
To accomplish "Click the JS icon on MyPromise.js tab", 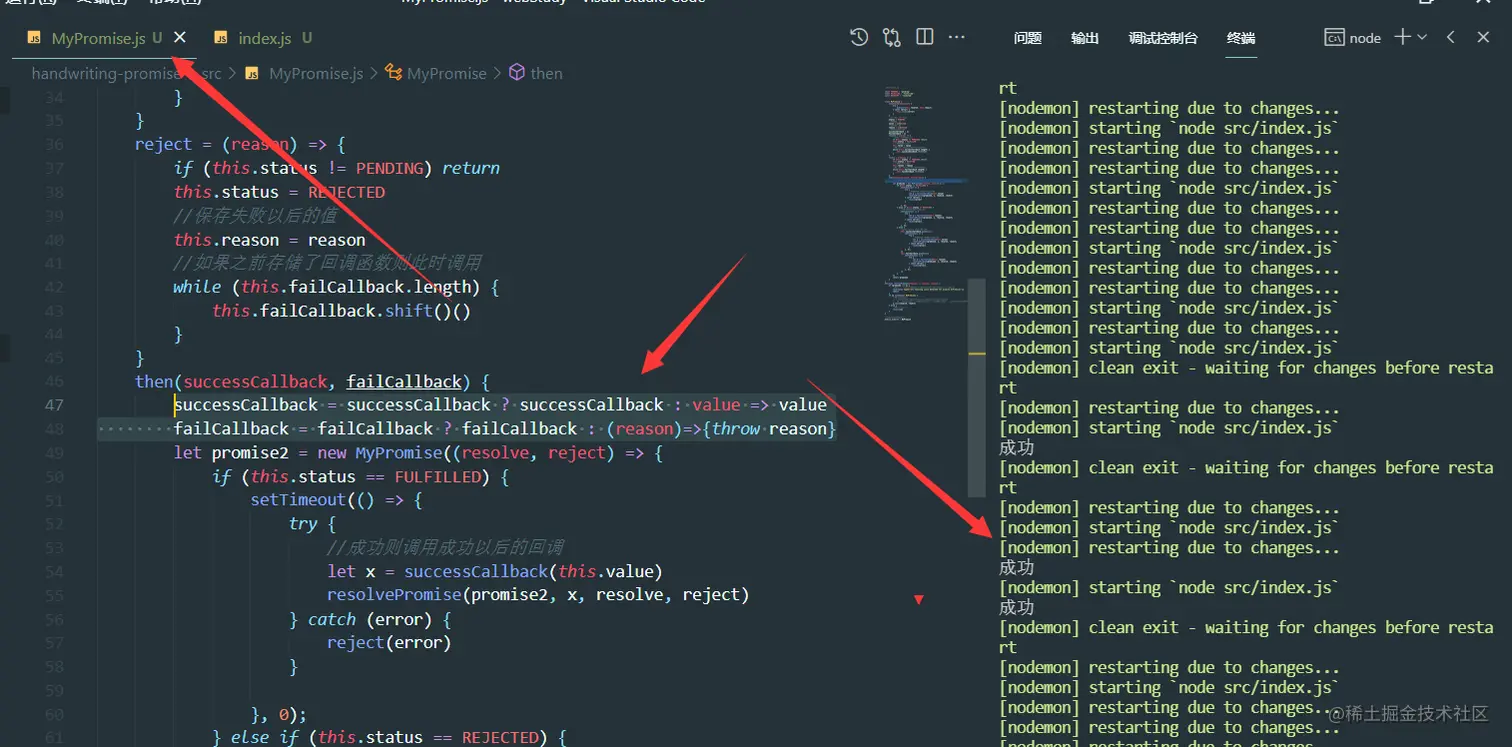I will click(x=34, y=38).
